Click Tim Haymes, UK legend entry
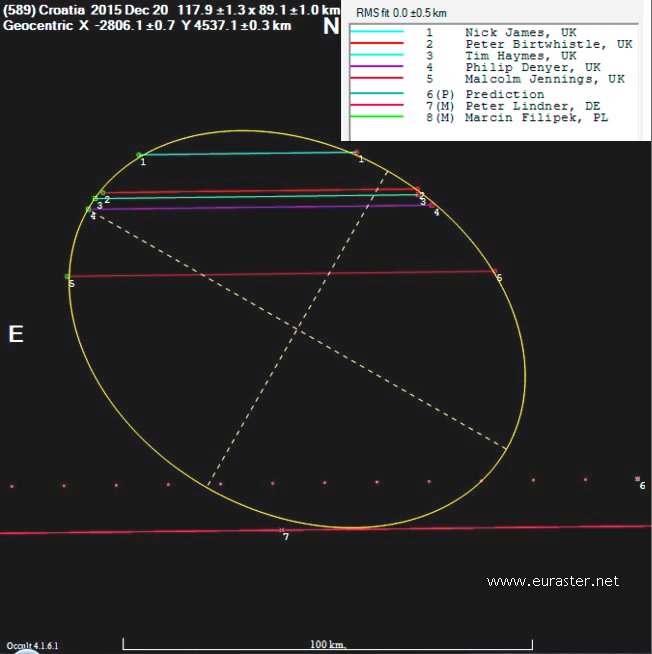The image size is (652, 654). tap(521, 56)
